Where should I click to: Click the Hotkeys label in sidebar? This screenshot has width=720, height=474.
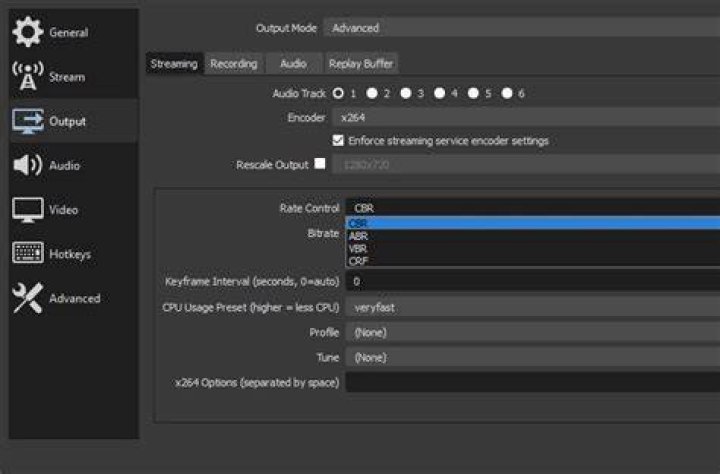click(x=70, y=254)
